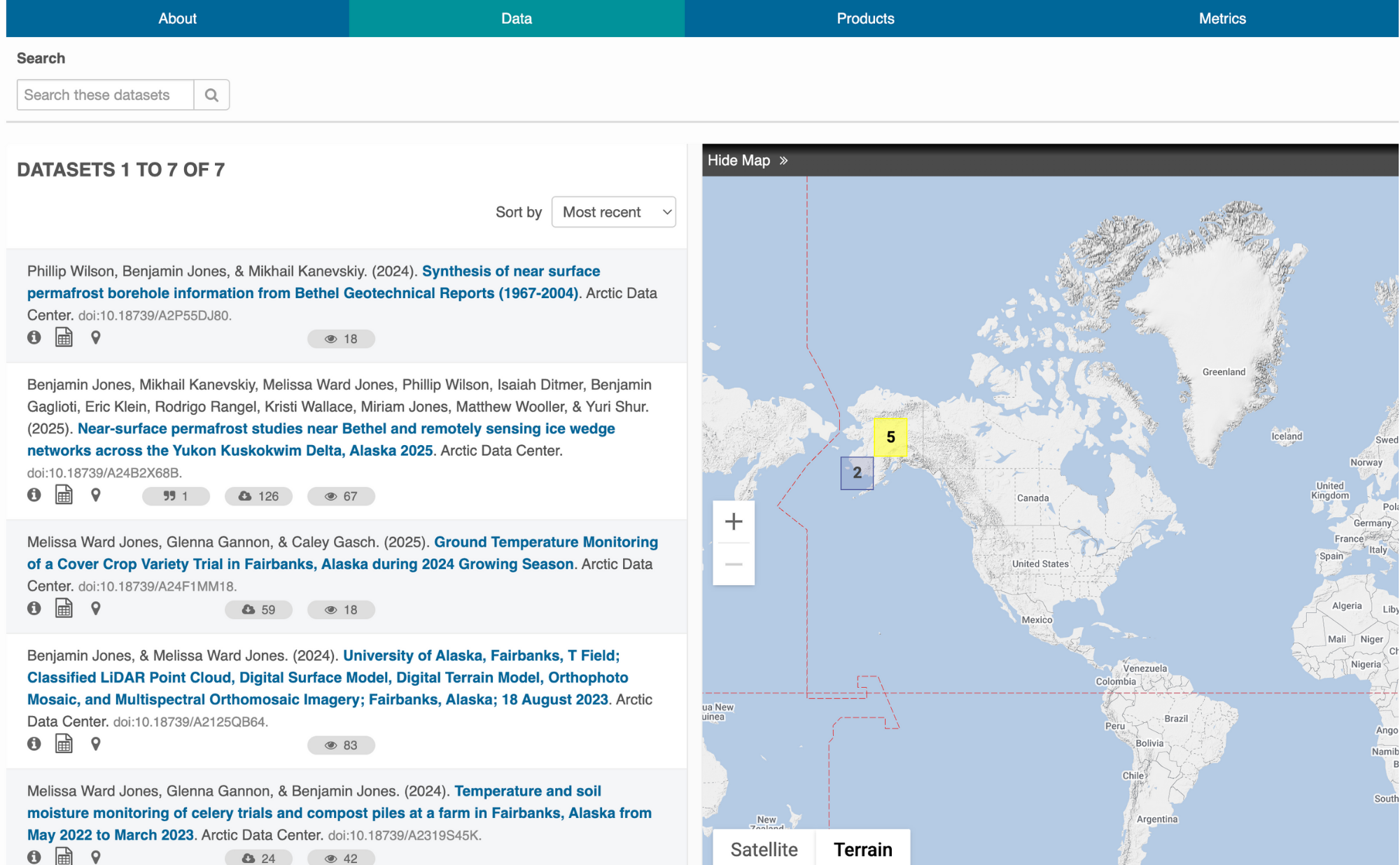1400x865 pixels.
Task: Open the Most recent sort dropdown
Action: (x=613, y=211)
